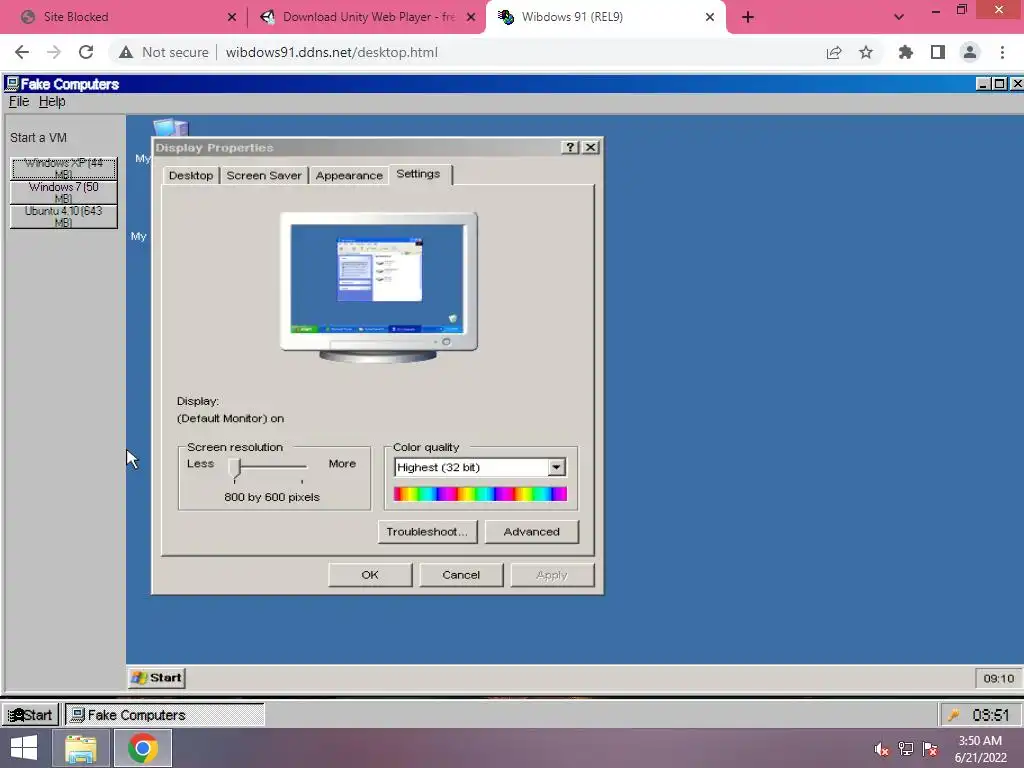
Task: Switch to the Site Blocked tab
Action: click(x=129, y=17)
